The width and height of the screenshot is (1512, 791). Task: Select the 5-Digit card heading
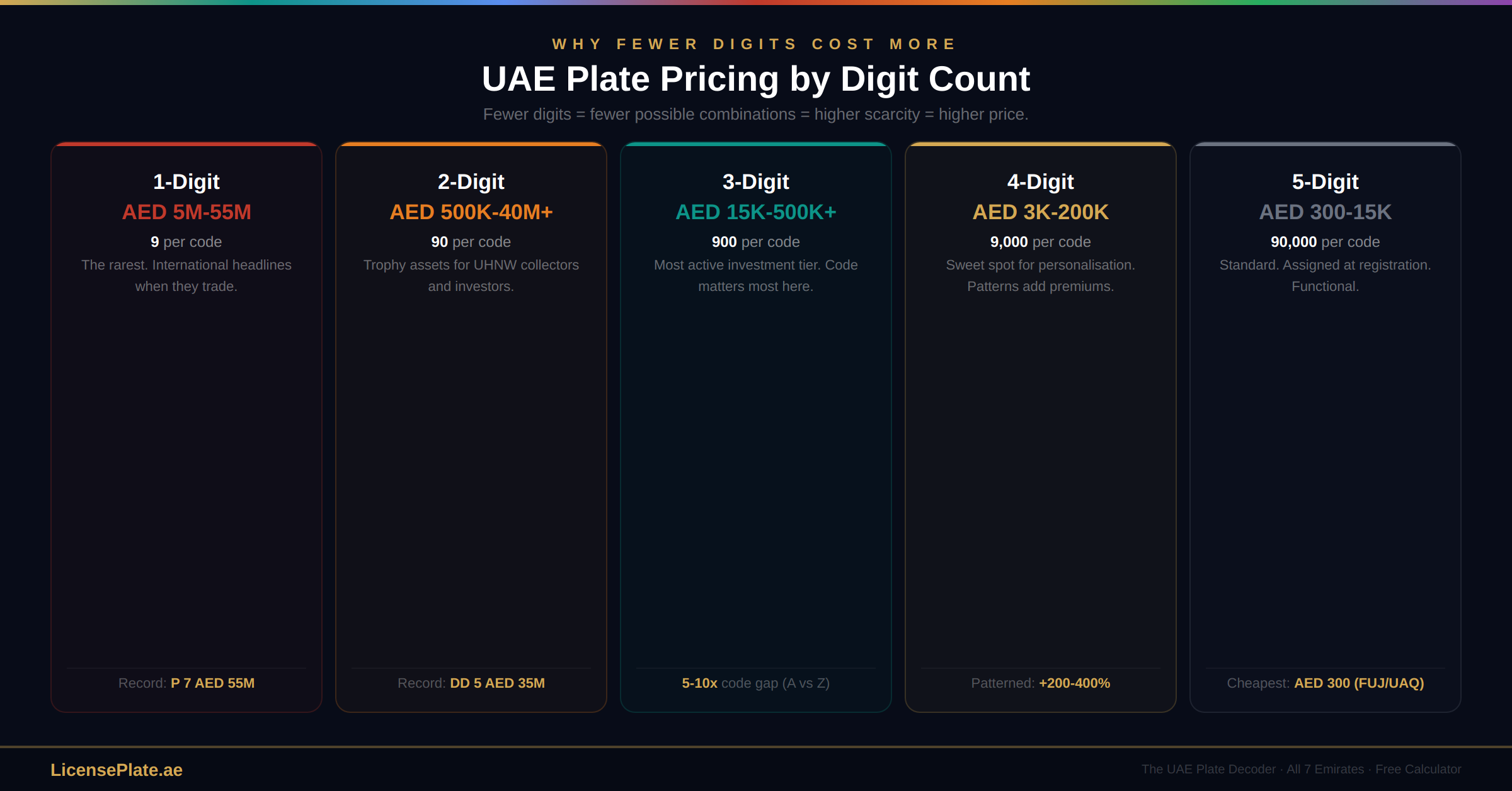(1326, 182)
